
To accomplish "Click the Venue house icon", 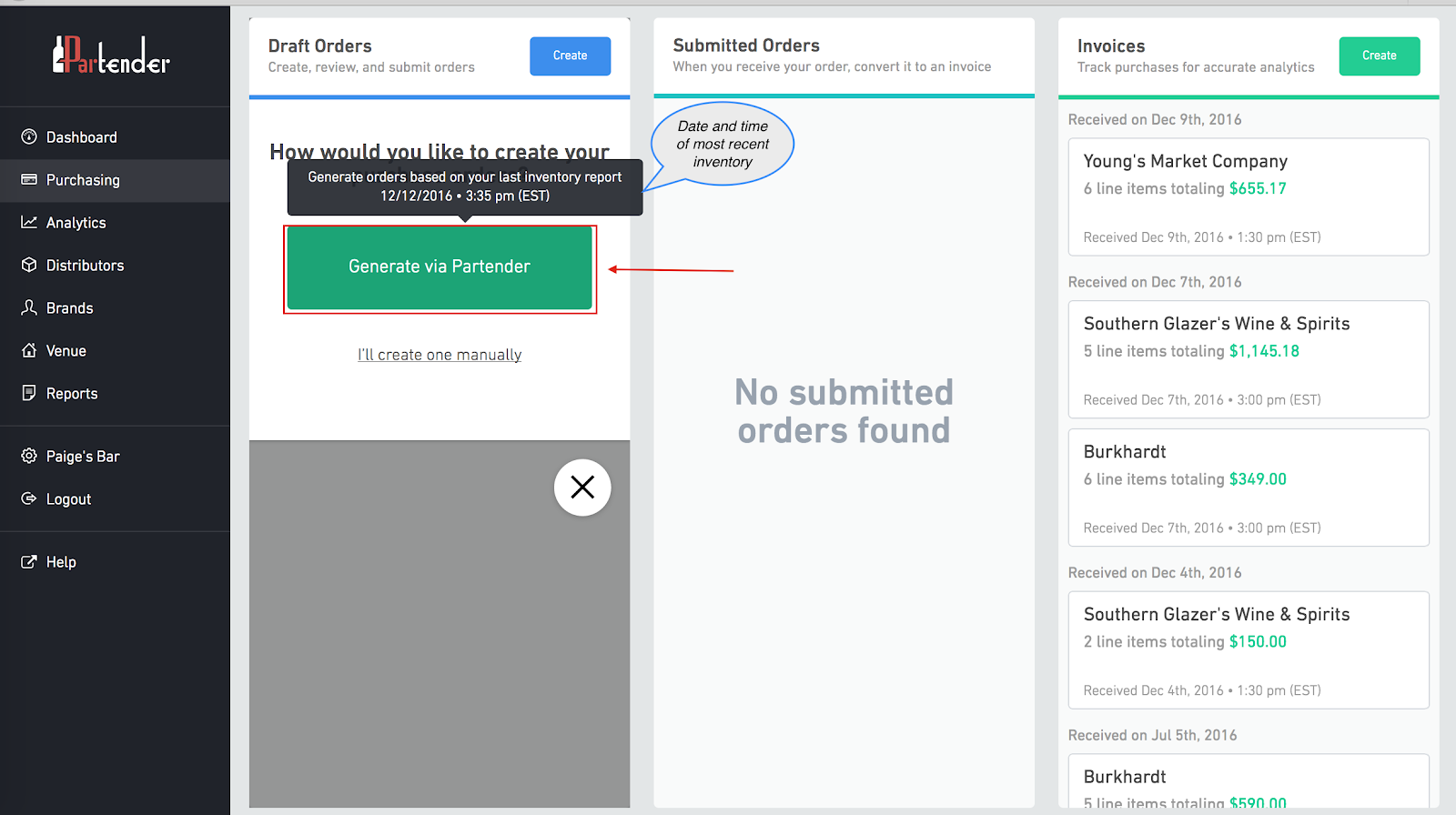I will tap(29, 350).
